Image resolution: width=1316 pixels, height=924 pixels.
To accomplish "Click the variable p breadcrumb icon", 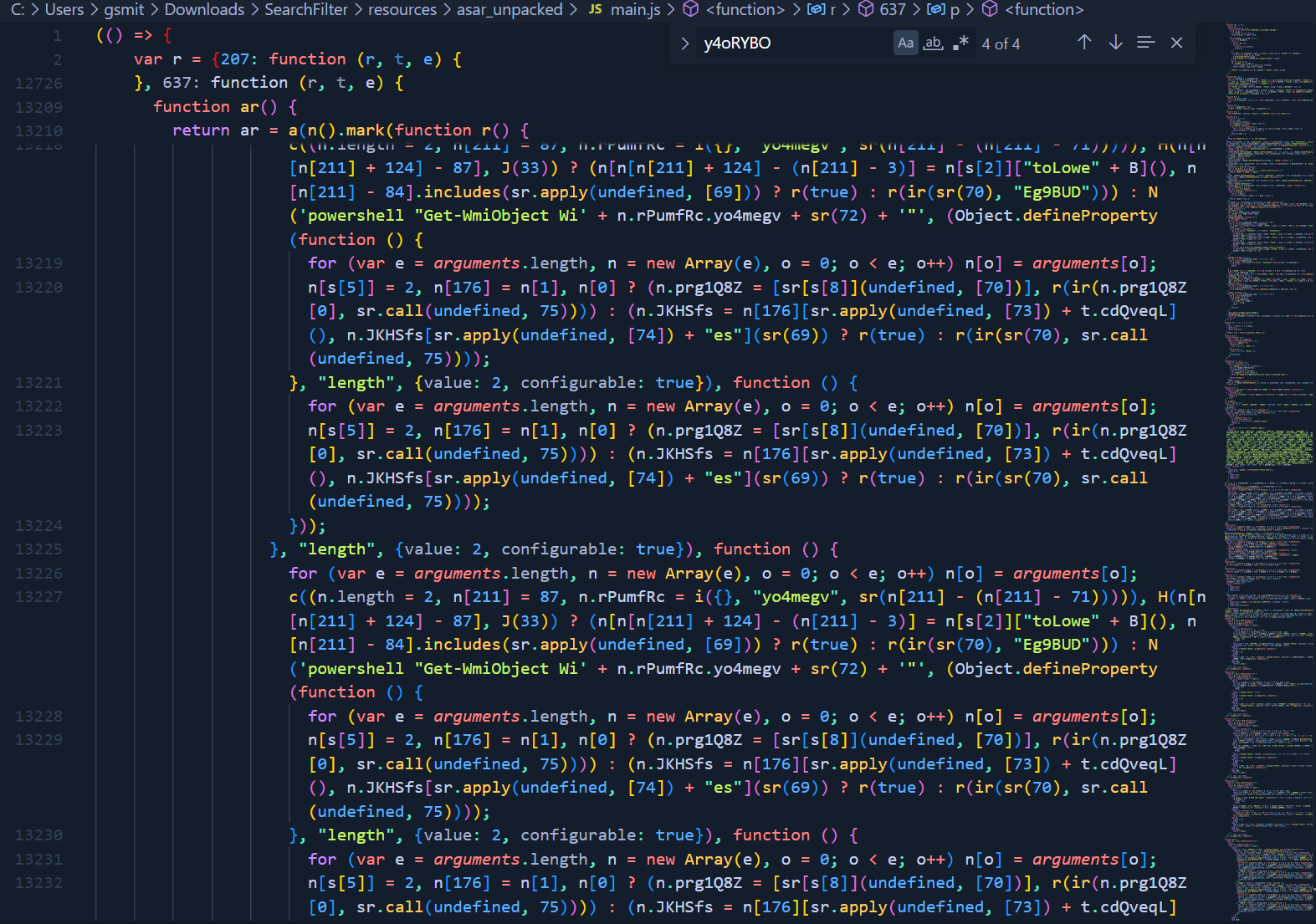I will point(937,10).
